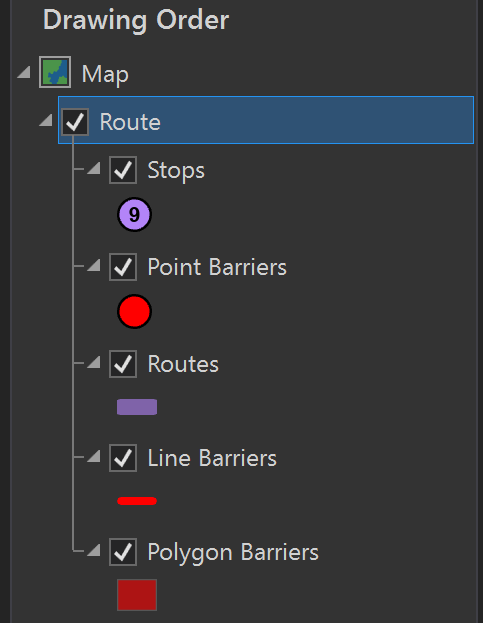The image size is (483, 623).
Task: Collapse the Map tree node
Action: click(x=24, y=72)
